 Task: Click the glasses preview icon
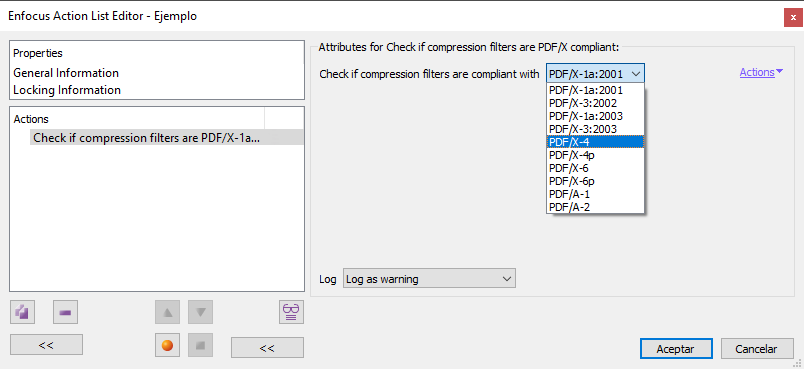[x=291, y=312]
